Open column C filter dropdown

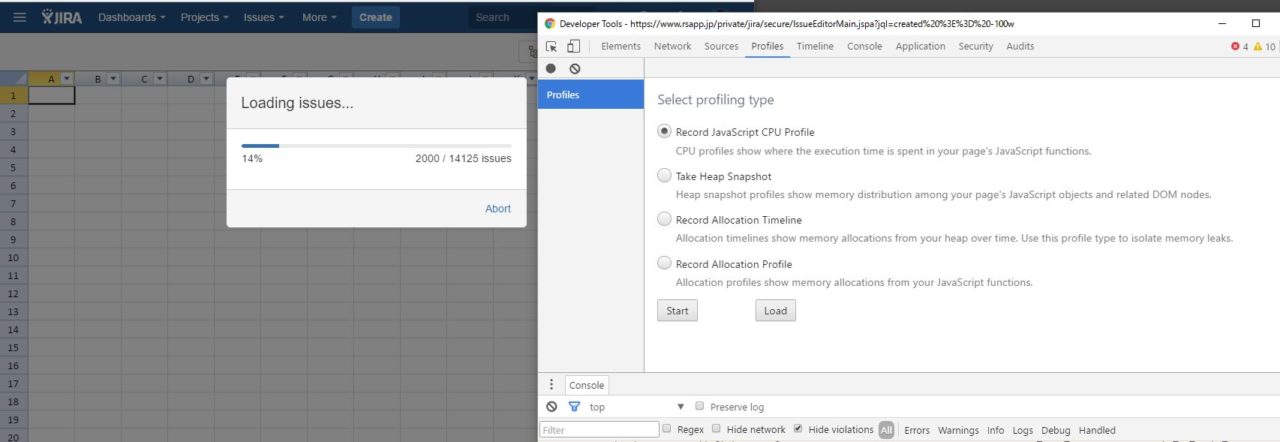(160, 79)
